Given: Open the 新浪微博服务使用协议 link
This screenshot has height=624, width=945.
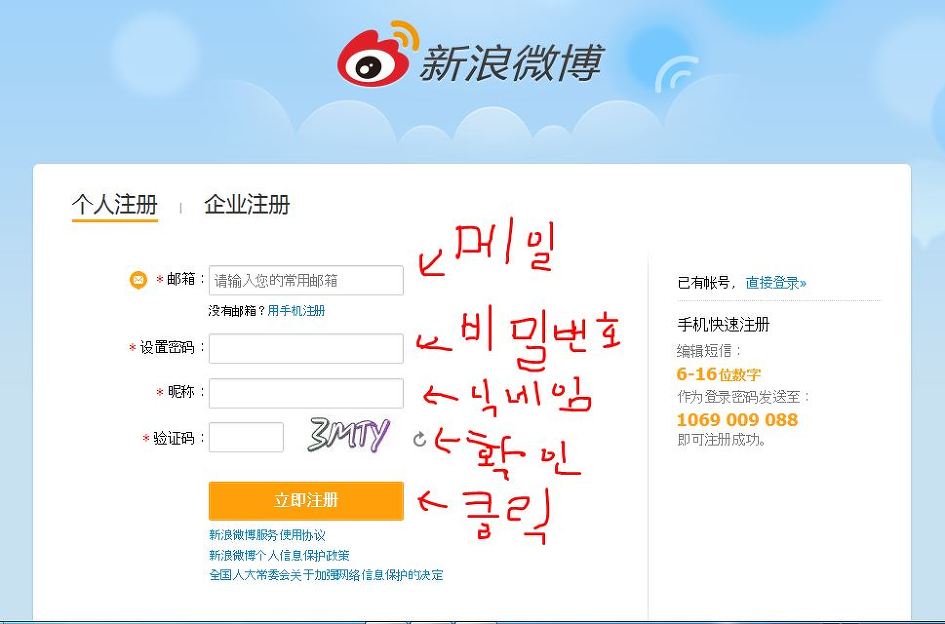Looking at the screenshot, I should 268,535.
